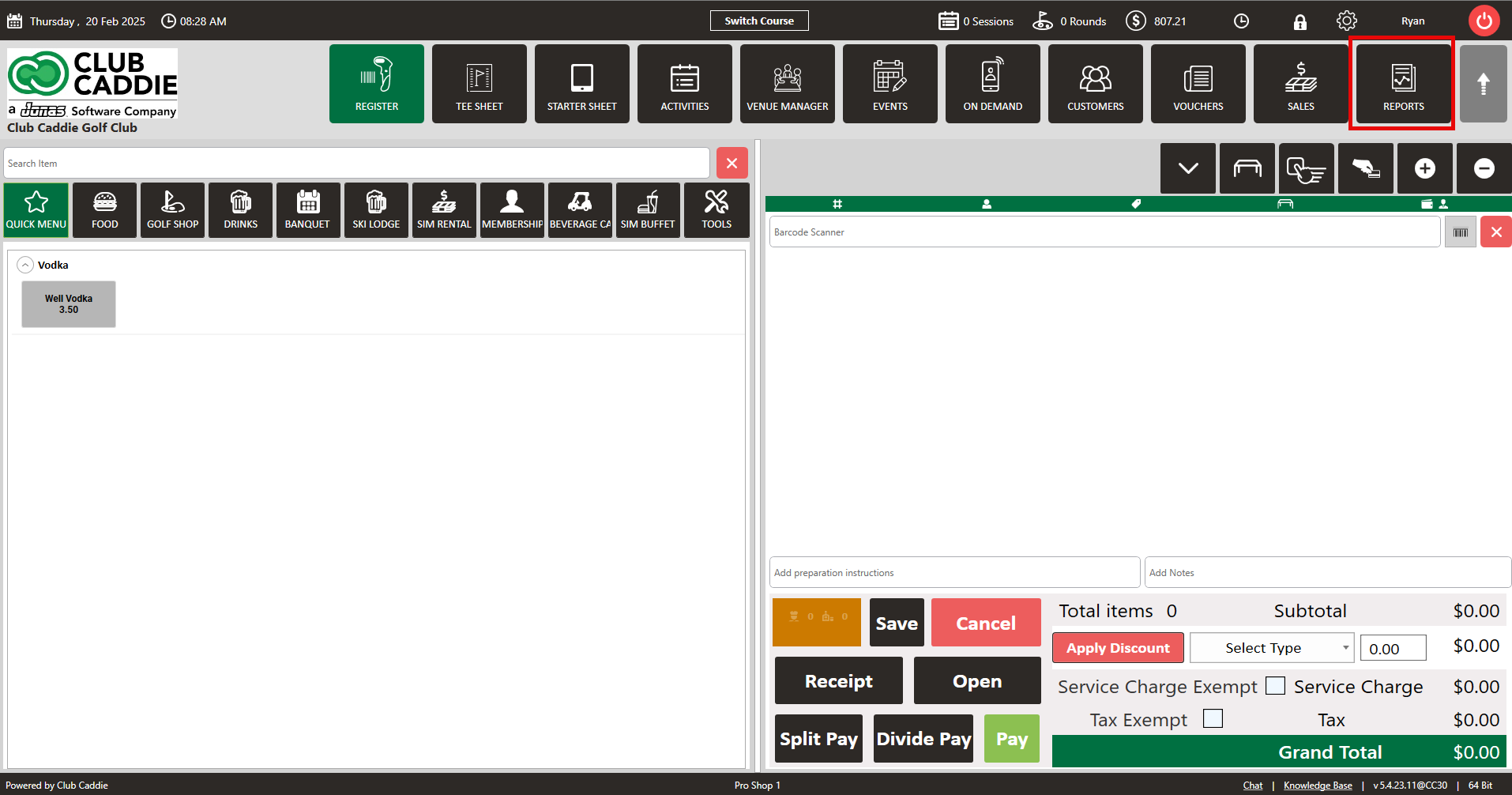
Task: Click the Open button
Action: (x=977, y=680)
